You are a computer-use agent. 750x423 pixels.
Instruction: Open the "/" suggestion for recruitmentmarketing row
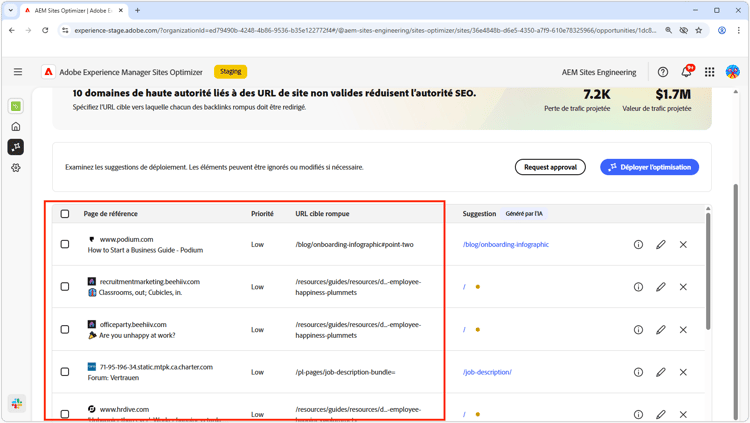464,287
